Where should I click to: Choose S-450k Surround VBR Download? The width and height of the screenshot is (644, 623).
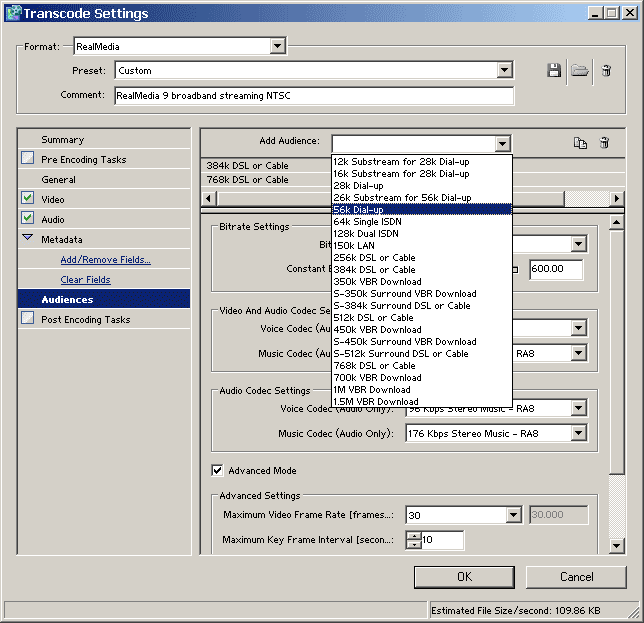click(422, 342)
